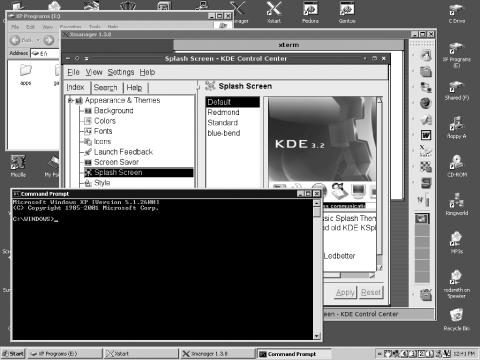The image size is (481, 360).
Task: Open the CD-ROM desktop shortcut
Action: coord(456,166)
